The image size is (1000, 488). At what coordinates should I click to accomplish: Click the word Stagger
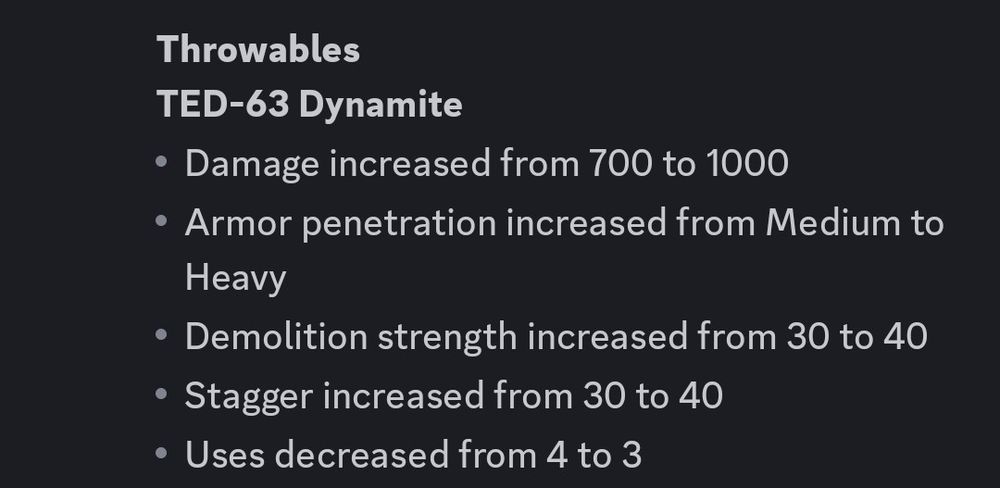click(249, 397)
